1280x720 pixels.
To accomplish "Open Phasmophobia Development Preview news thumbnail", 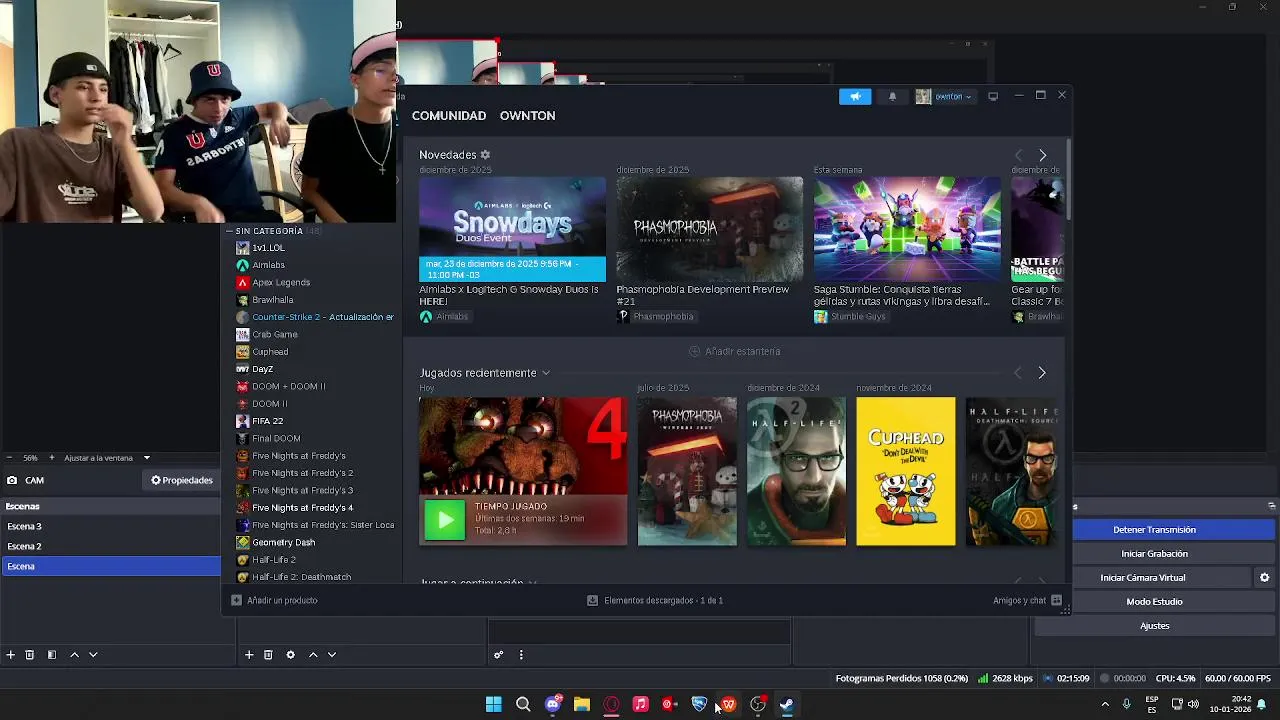I will coord(709,230).
